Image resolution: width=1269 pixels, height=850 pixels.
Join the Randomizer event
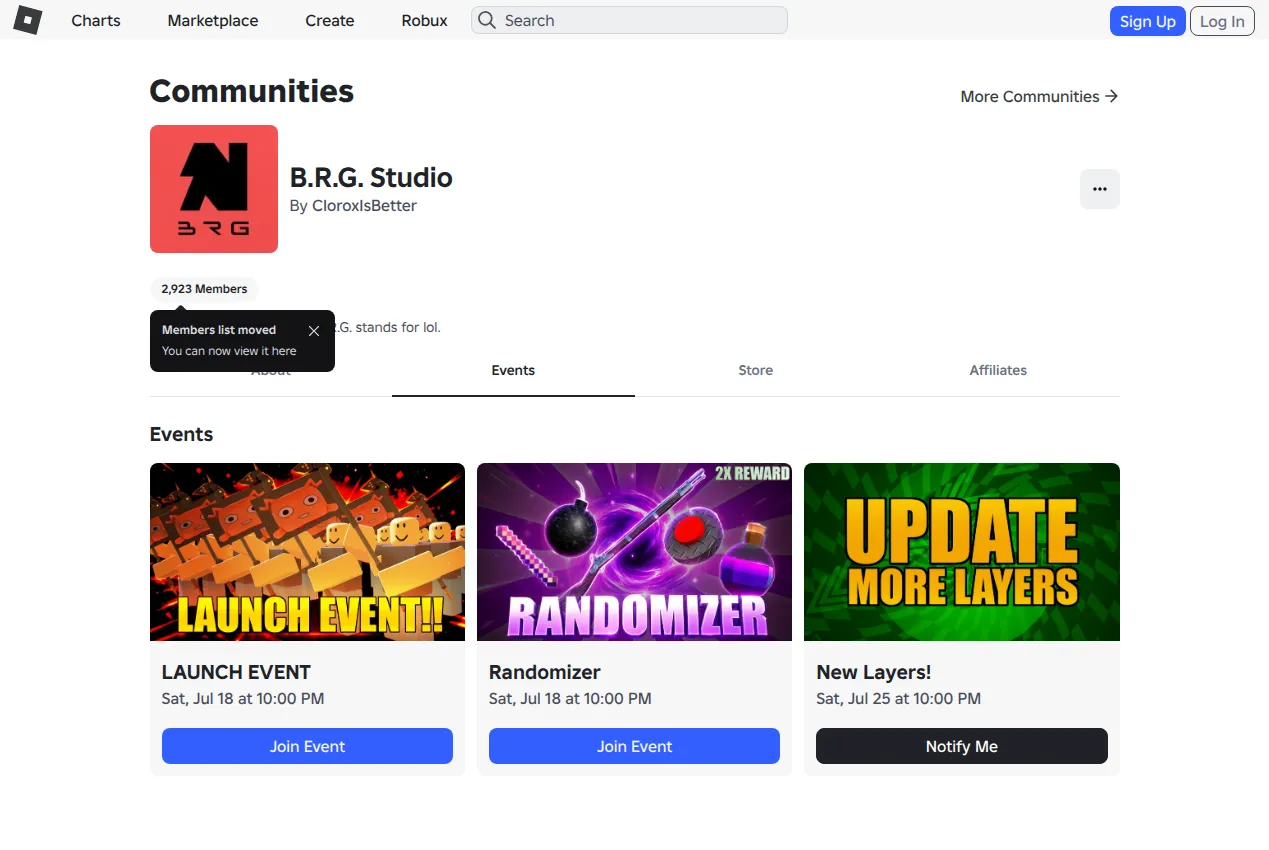(x=634, y=746)
